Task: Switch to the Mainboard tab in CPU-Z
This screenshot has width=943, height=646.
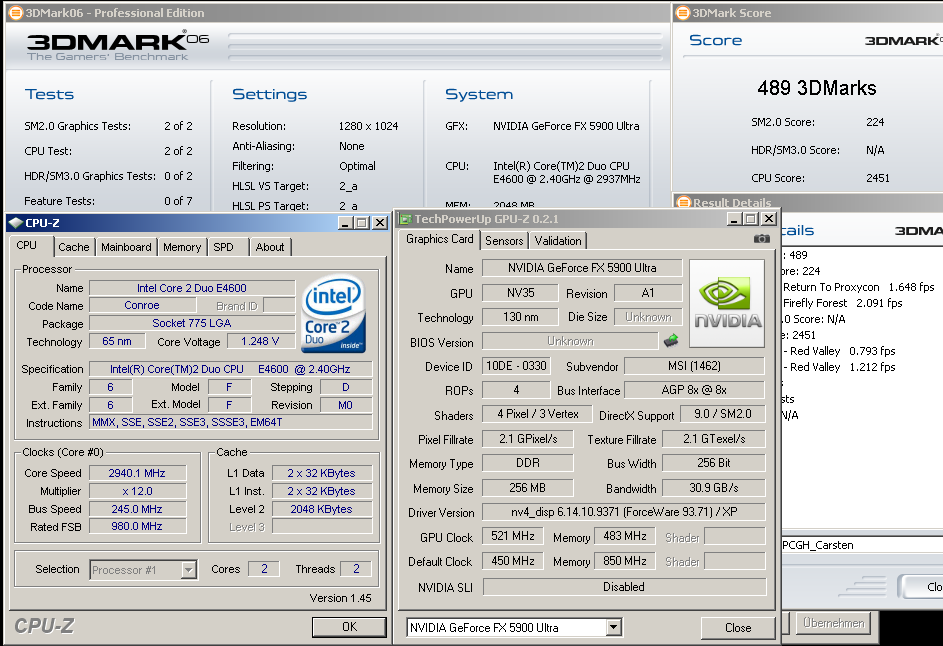Action: coord(126,247)
